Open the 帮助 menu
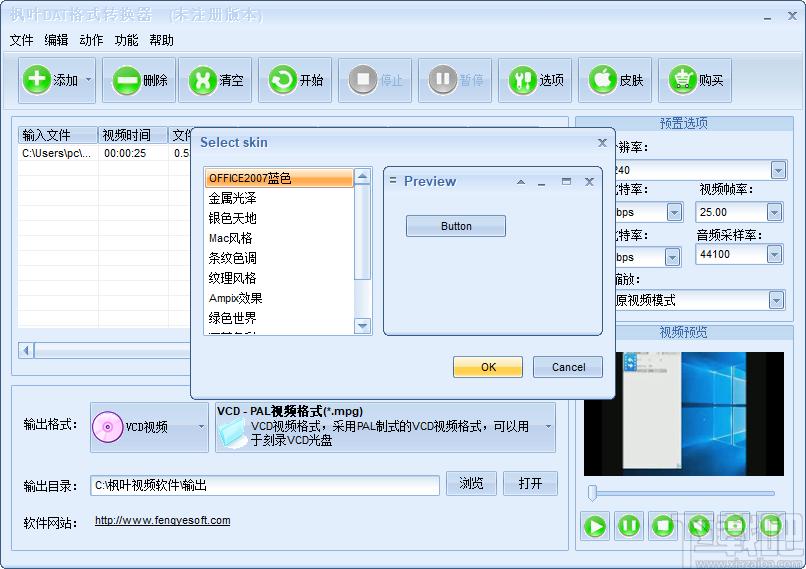The width and height of the screenshot is (806, 569). pos(161,40)
